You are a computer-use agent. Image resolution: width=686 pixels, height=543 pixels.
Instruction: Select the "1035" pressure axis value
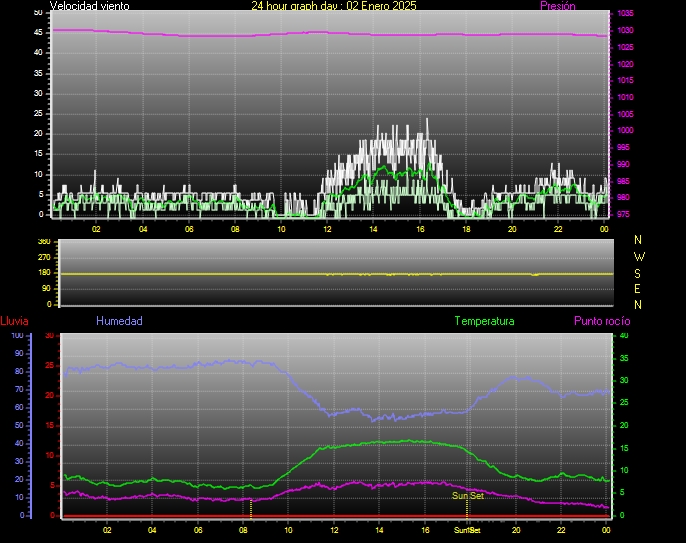(x=625, y=14)
